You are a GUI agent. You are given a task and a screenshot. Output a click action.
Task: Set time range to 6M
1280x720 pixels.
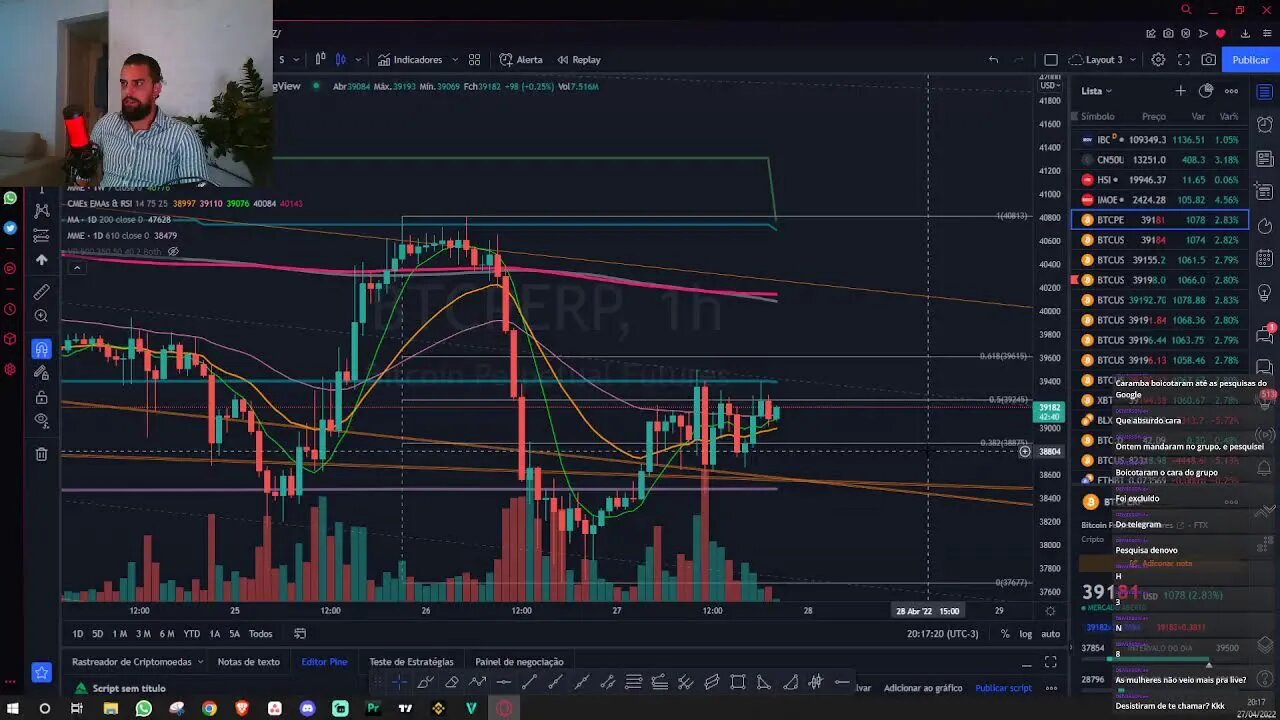[166, 634]
